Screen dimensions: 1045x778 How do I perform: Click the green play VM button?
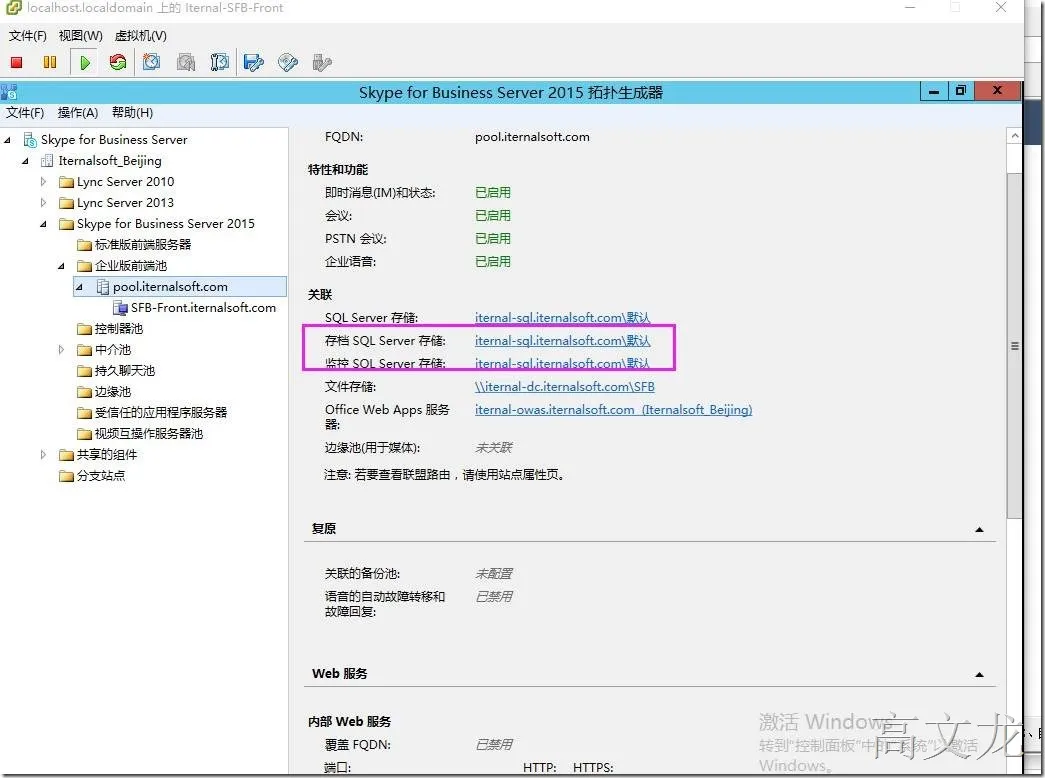tap(85, 63)
